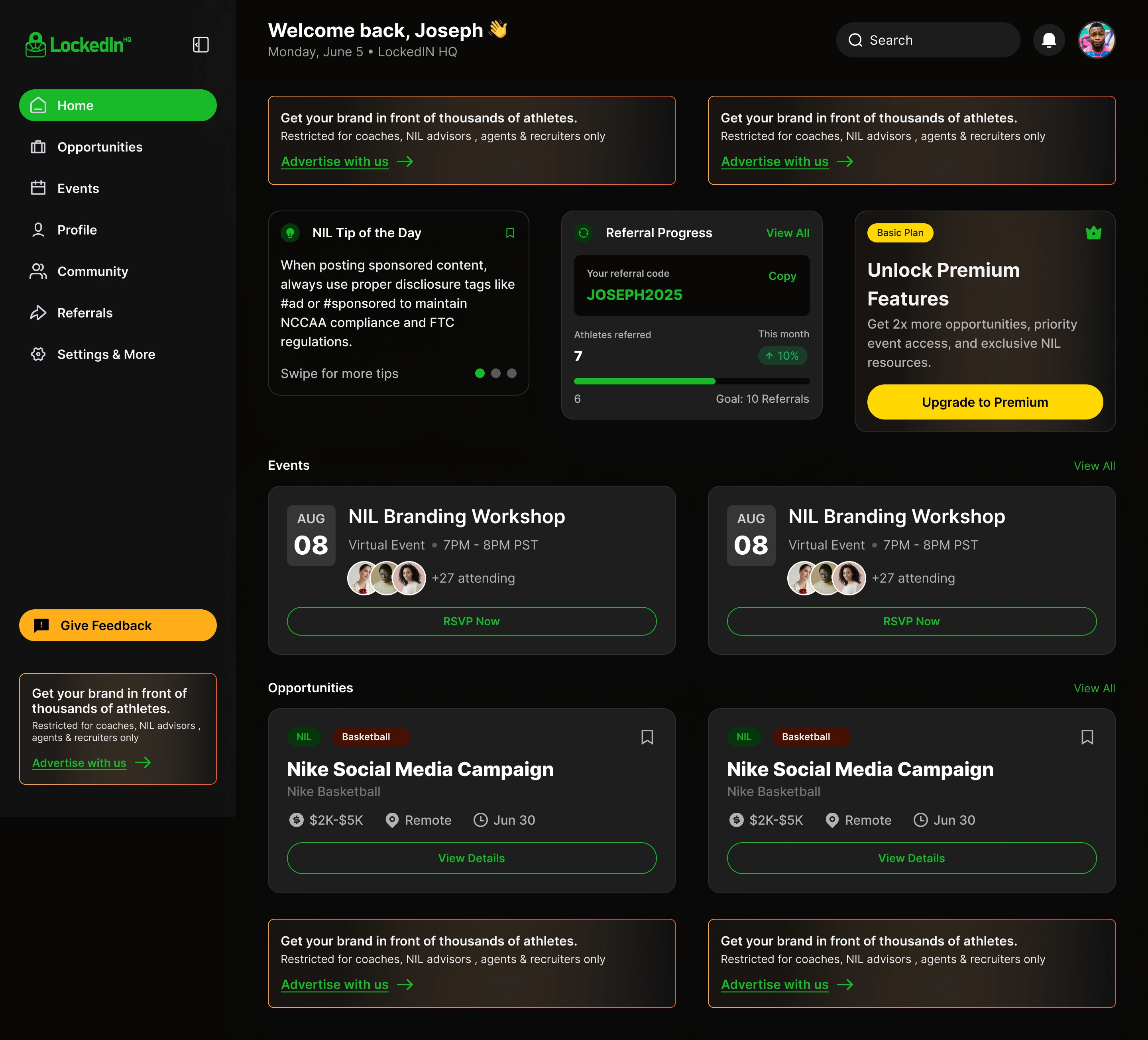Screen dimensions: 1148x1040
Task: Open the user profile avatar menu
Action: 1097,40
